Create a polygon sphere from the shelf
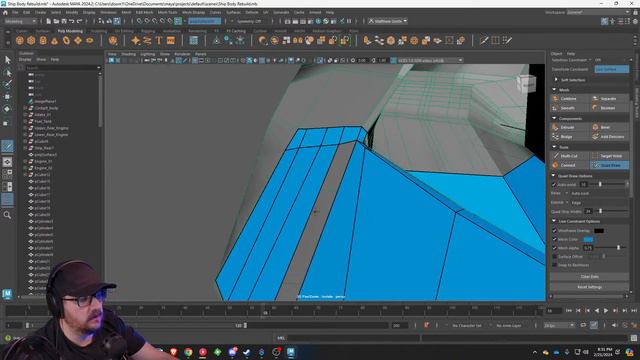 pos(20,40)
